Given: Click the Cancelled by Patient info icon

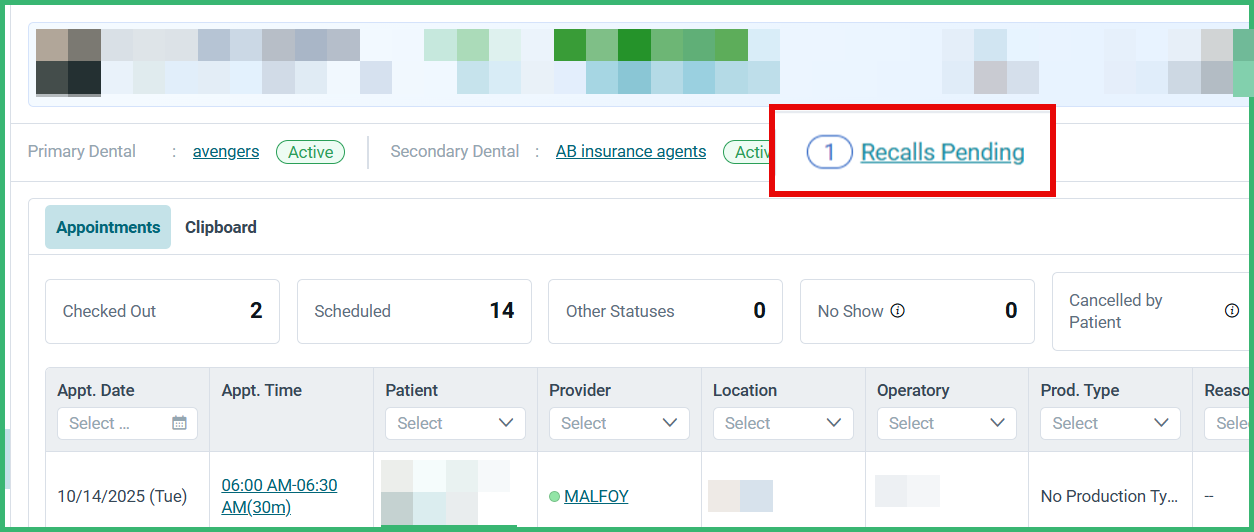Looking at the screenshot, I should (1232, 311).
